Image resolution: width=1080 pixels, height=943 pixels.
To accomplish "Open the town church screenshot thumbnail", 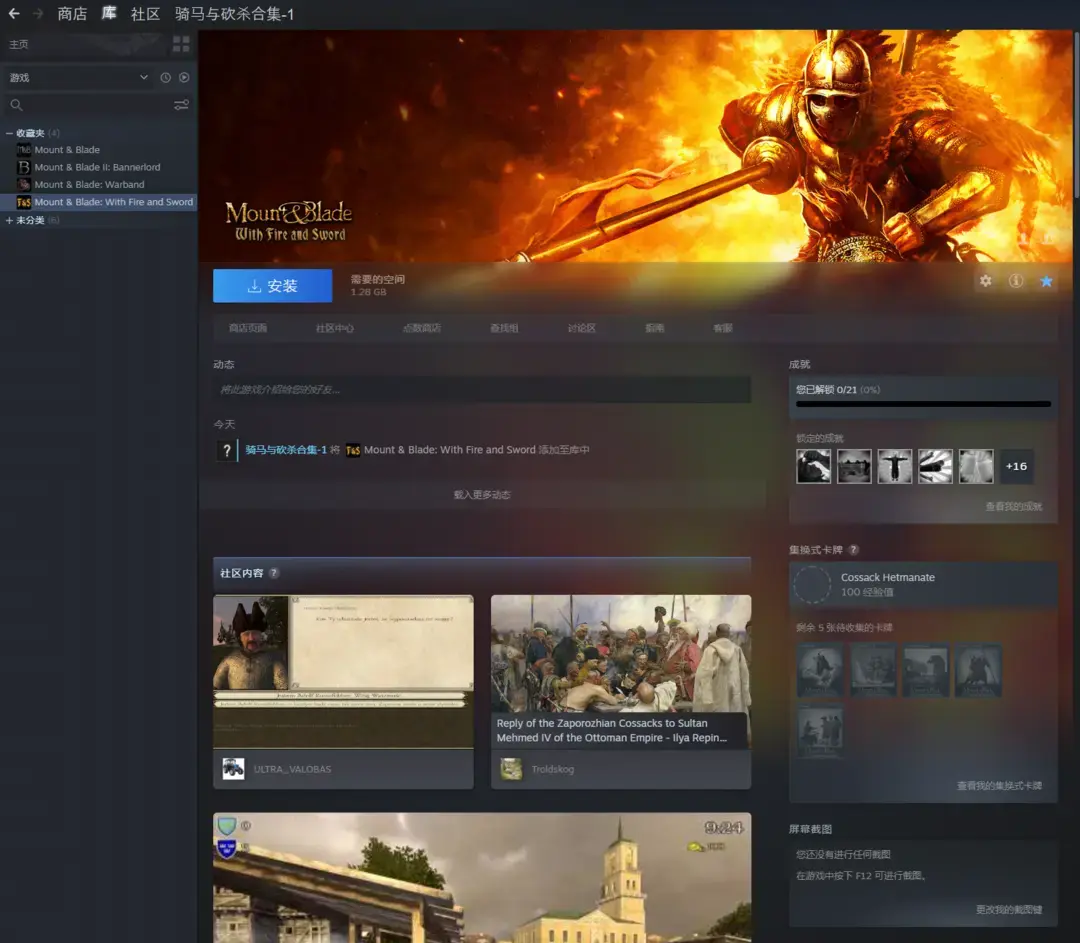I will click(x=482, y=878).
